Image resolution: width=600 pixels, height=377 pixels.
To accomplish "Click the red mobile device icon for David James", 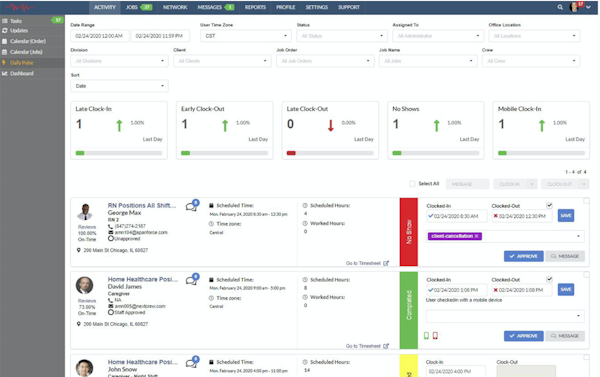I will click(x=435, y=336).
